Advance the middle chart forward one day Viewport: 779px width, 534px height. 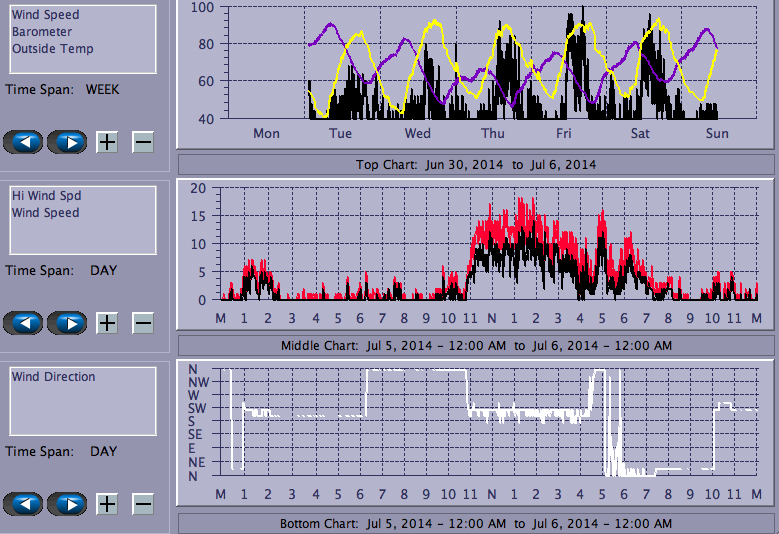click(x=67, y=323)
